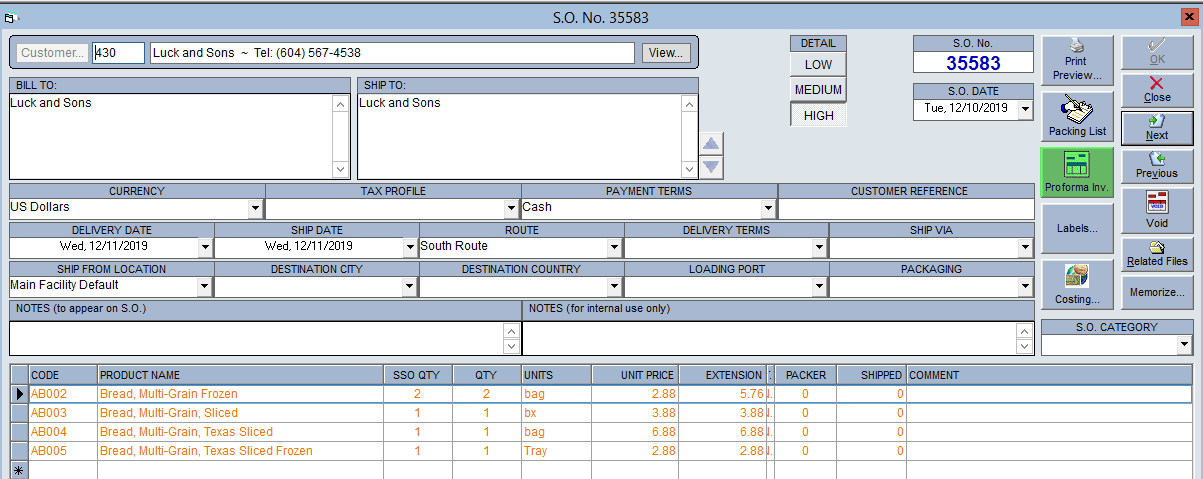Expand Tax Profile dropdown
Viewport: 1203px width, 479px height.
coord(512,208)
